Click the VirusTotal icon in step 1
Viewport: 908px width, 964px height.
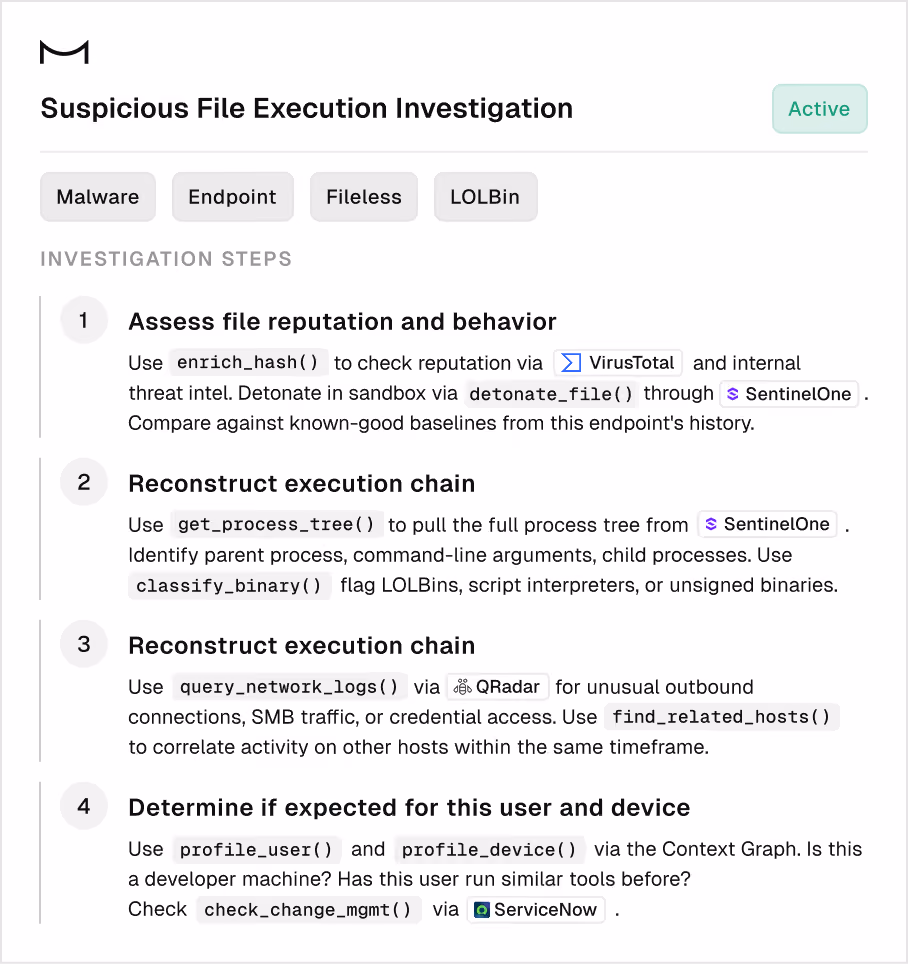point(571,363)
